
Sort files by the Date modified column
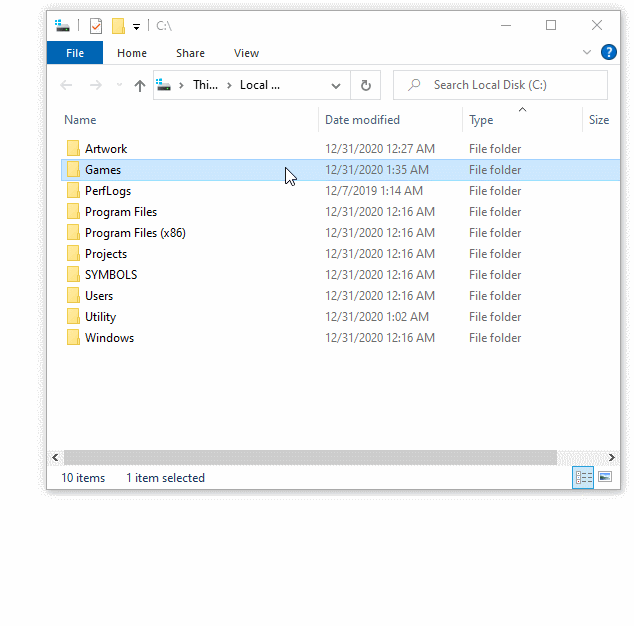coord(362,120)
